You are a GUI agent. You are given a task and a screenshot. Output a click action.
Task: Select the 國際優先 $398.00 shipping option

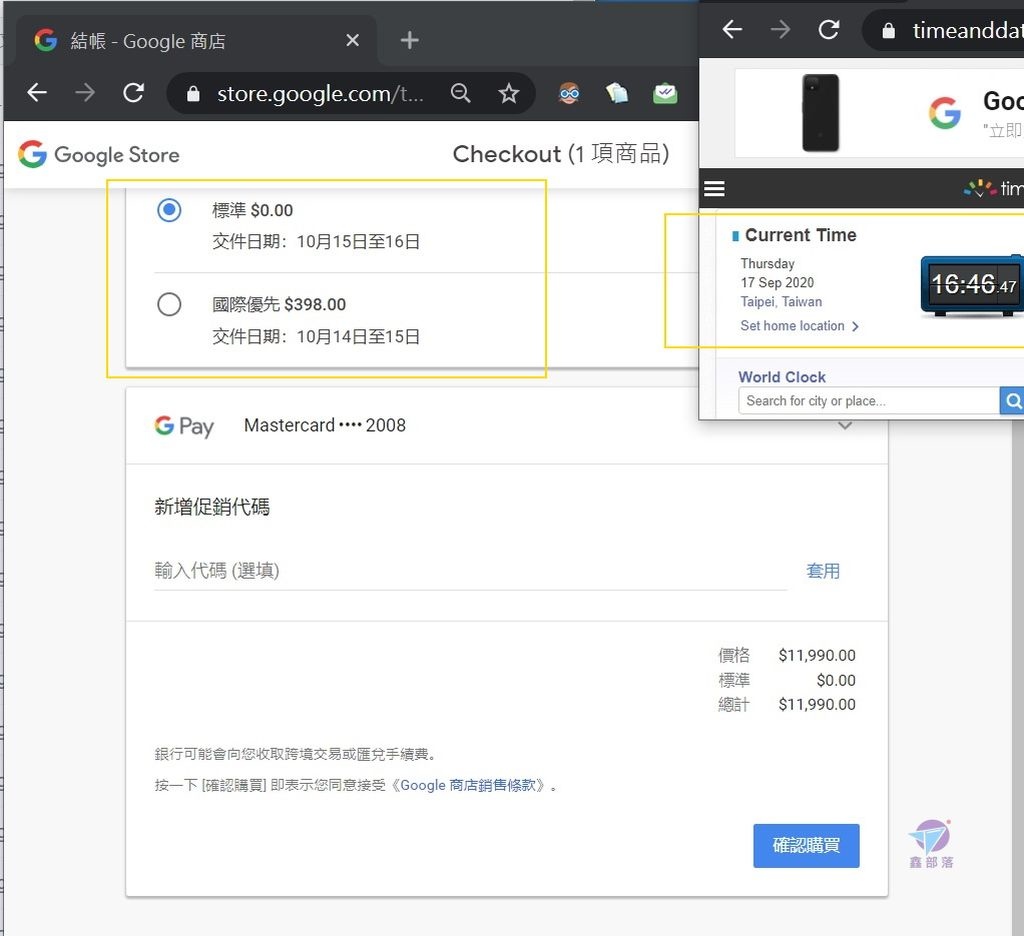pyautogui.click(x=169, y=304)
